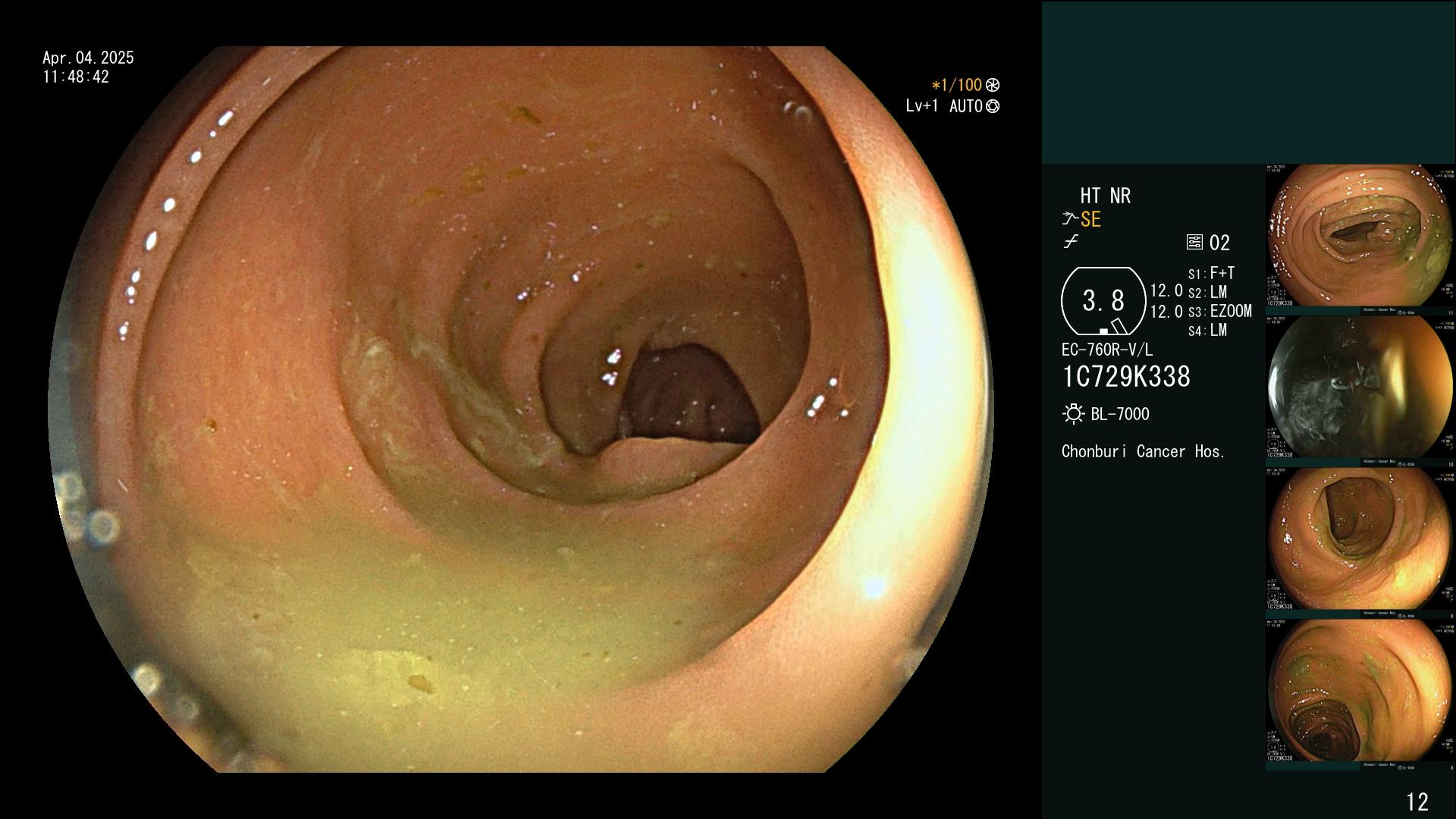This screenshot has width=1456, height=819.
Task: Open the first thumbnail numbered 11
Action: pyautogui.click(x=1360, y=239)
